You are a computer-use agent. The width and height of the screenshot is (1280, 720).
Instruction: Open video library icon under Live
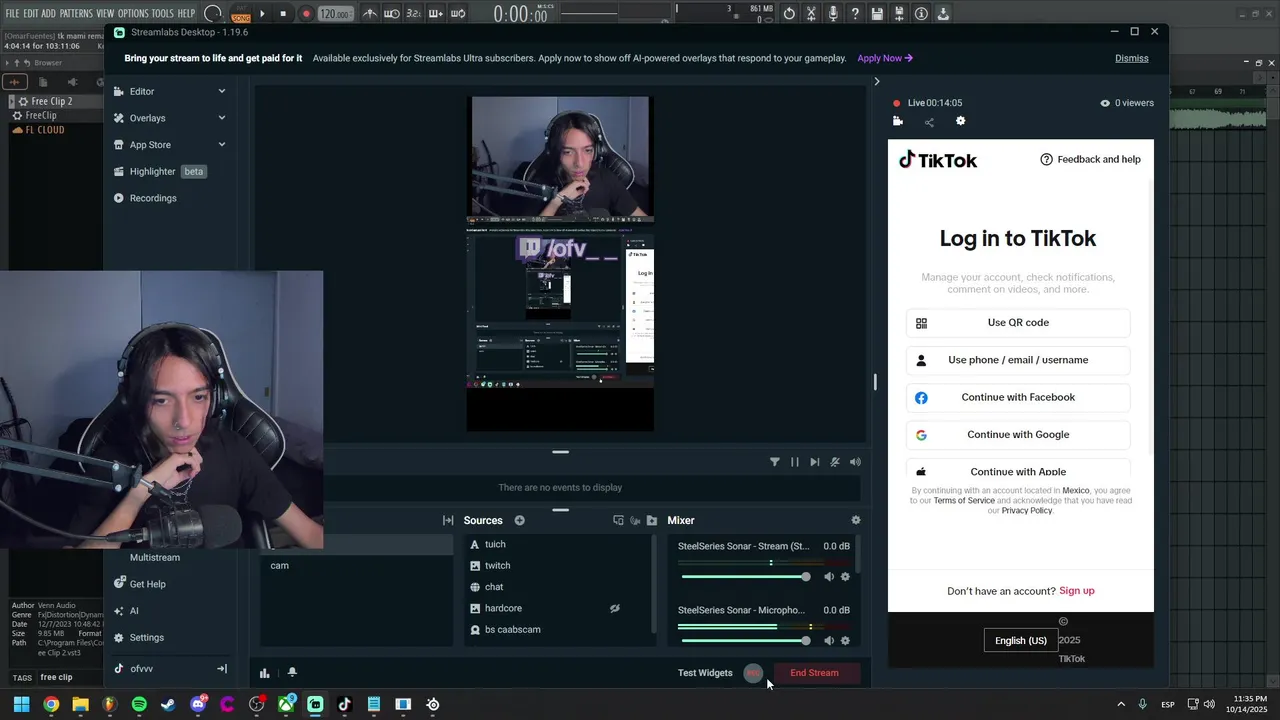898,121
